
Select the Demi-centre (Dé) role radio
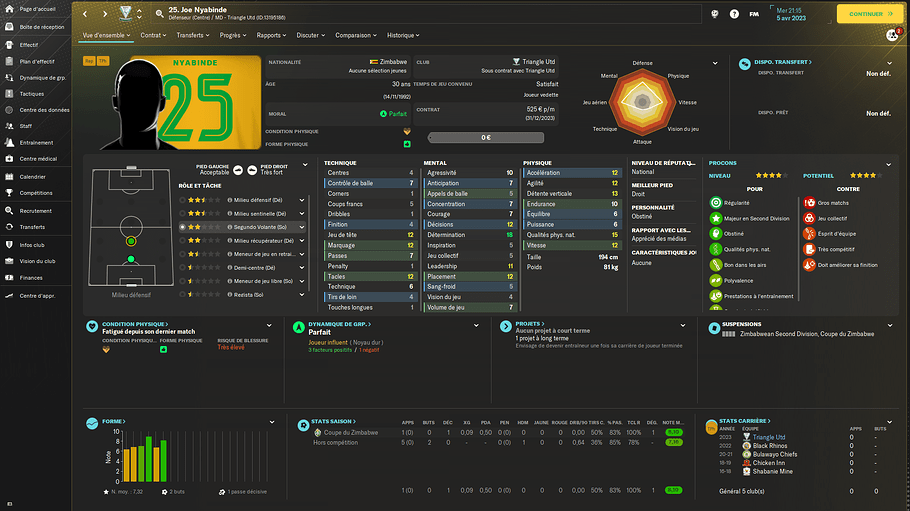pos(182,268)
